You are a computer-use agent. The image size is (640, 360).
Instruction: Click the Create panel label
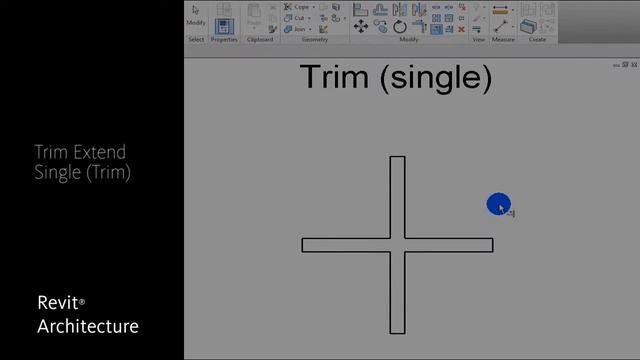tap(537, 40)
